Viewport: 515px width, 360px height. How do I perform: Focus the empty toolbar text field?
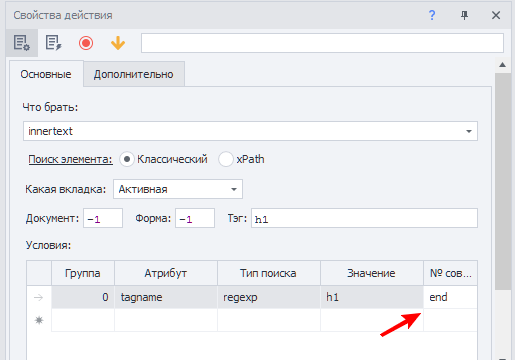(x=322, y=43)
